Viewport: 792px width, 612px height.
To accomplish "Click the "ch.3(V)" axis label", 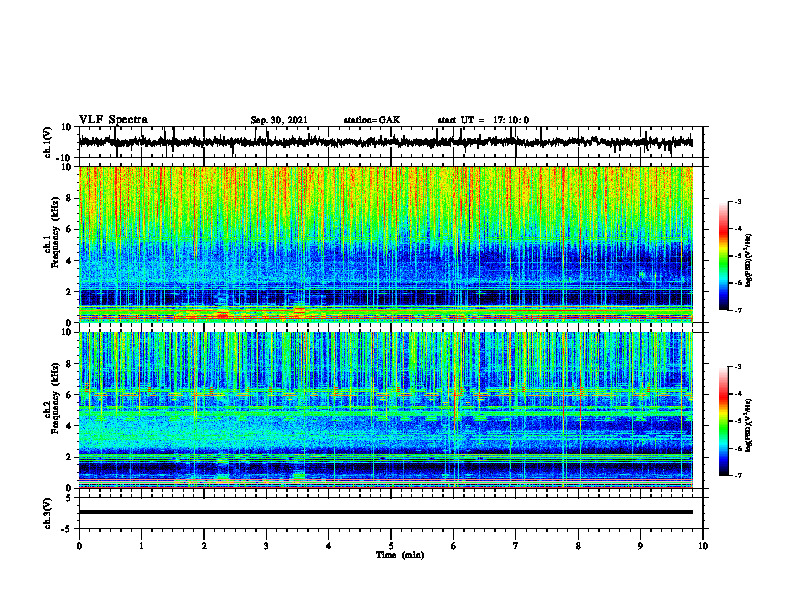I will [x=47, y=513].
